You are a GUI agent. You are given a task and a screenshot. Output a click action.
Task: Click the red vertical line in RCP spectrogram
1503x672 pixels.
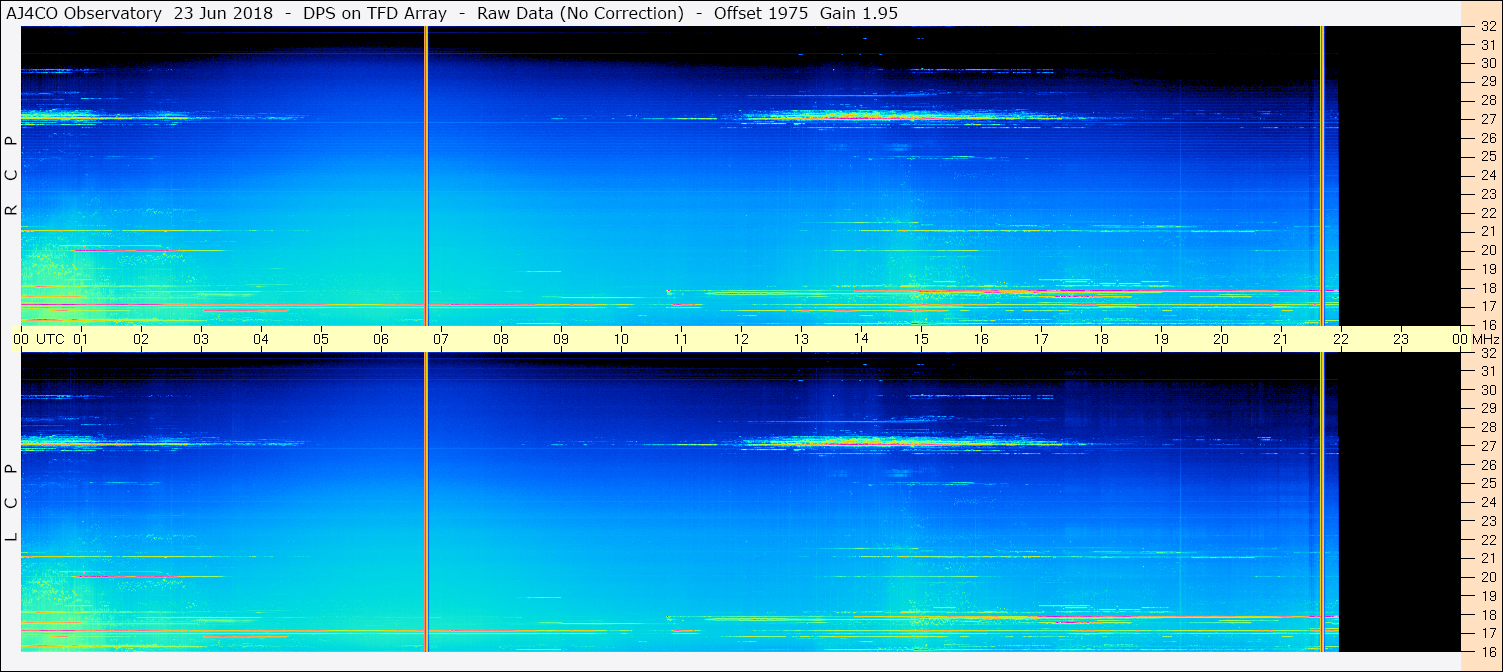pos(426,176)
